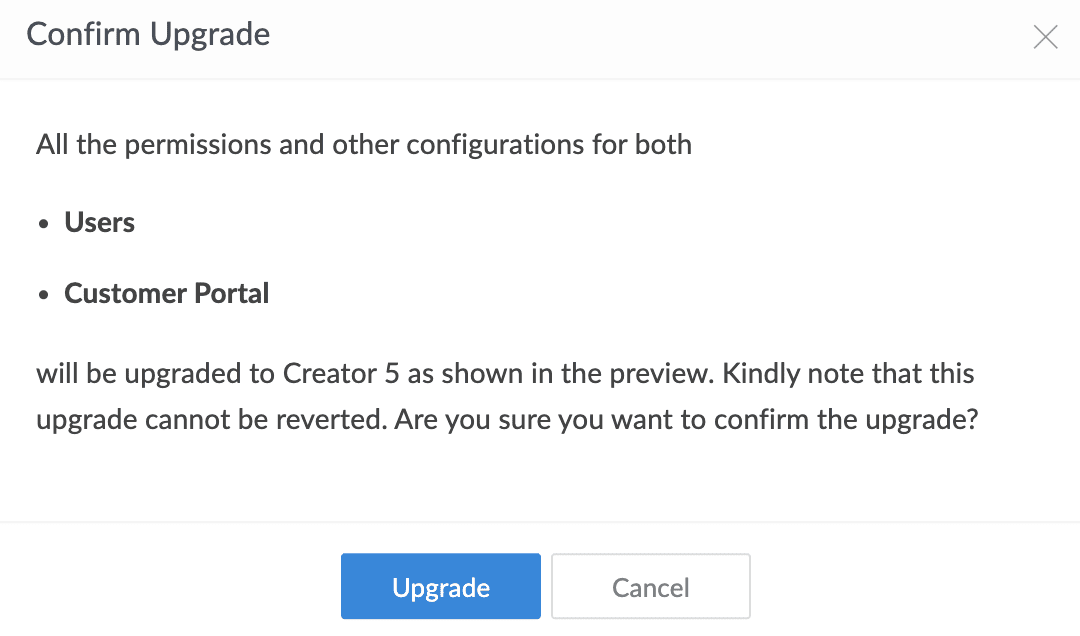The width and height of the screenshot is (1080, 636).
Task: Click the bullet dot beside Users
Action: [43, 224]
